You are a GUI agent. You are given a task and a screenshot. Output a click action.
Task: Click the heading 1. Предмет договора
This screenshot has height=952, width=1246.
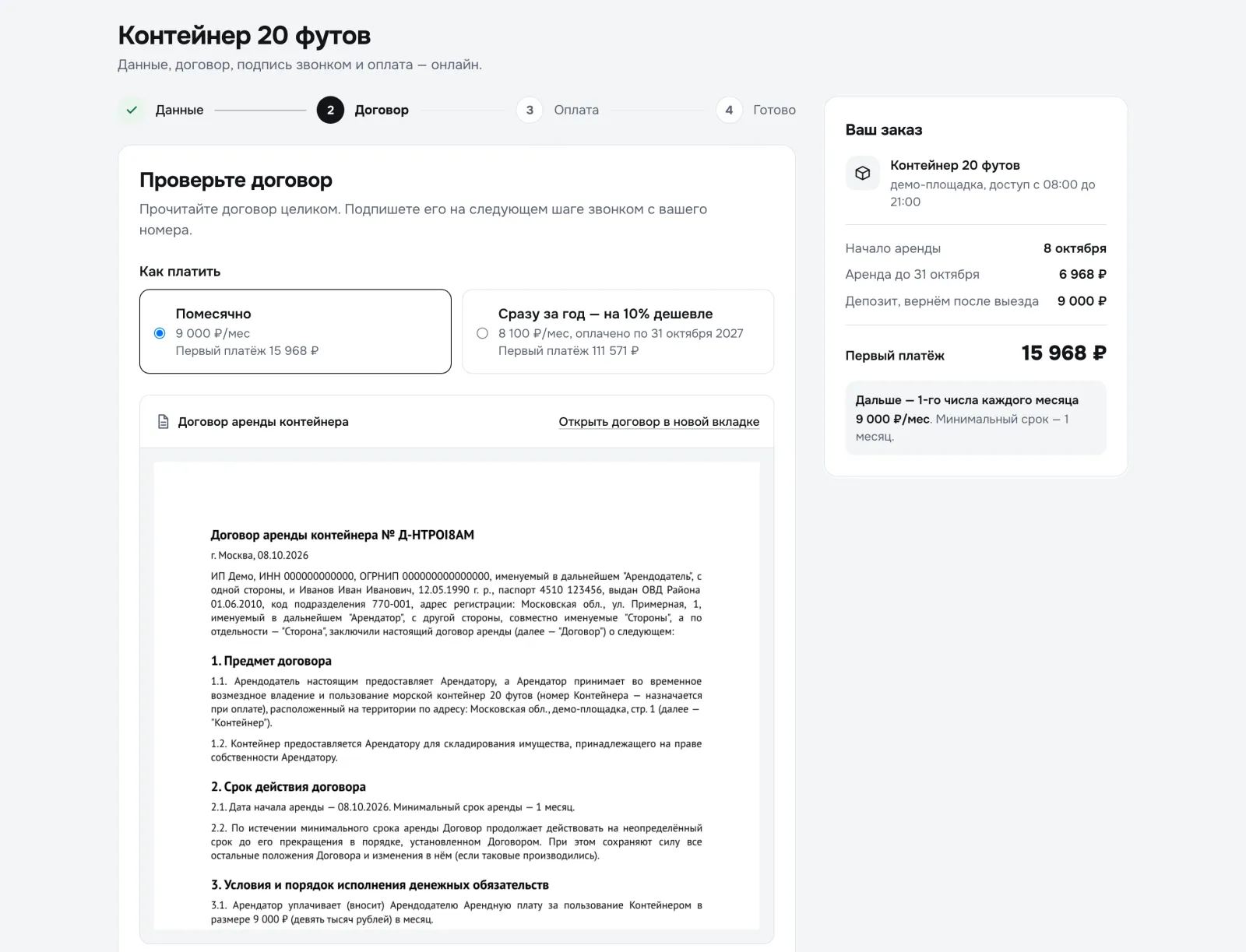[x=271, y=661]
